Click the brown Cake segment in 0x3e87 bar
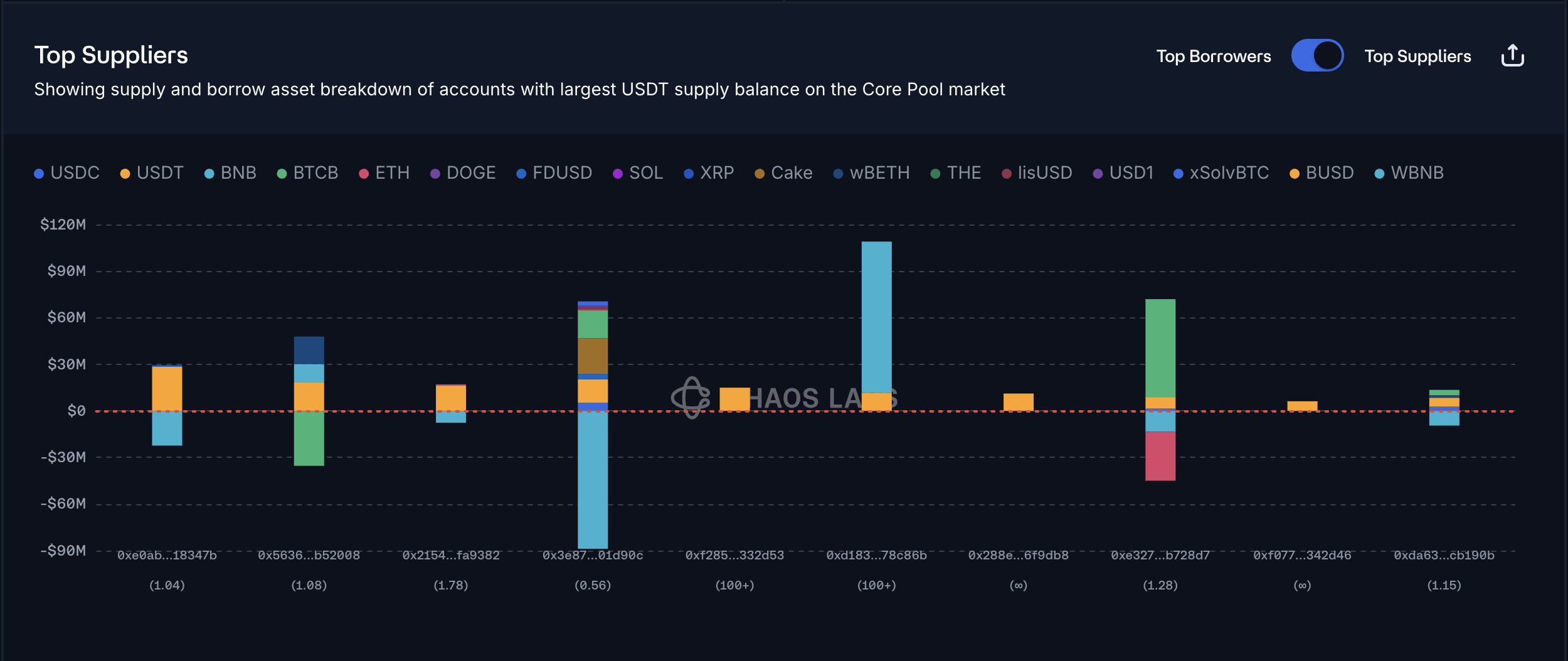 coord(593,356)
